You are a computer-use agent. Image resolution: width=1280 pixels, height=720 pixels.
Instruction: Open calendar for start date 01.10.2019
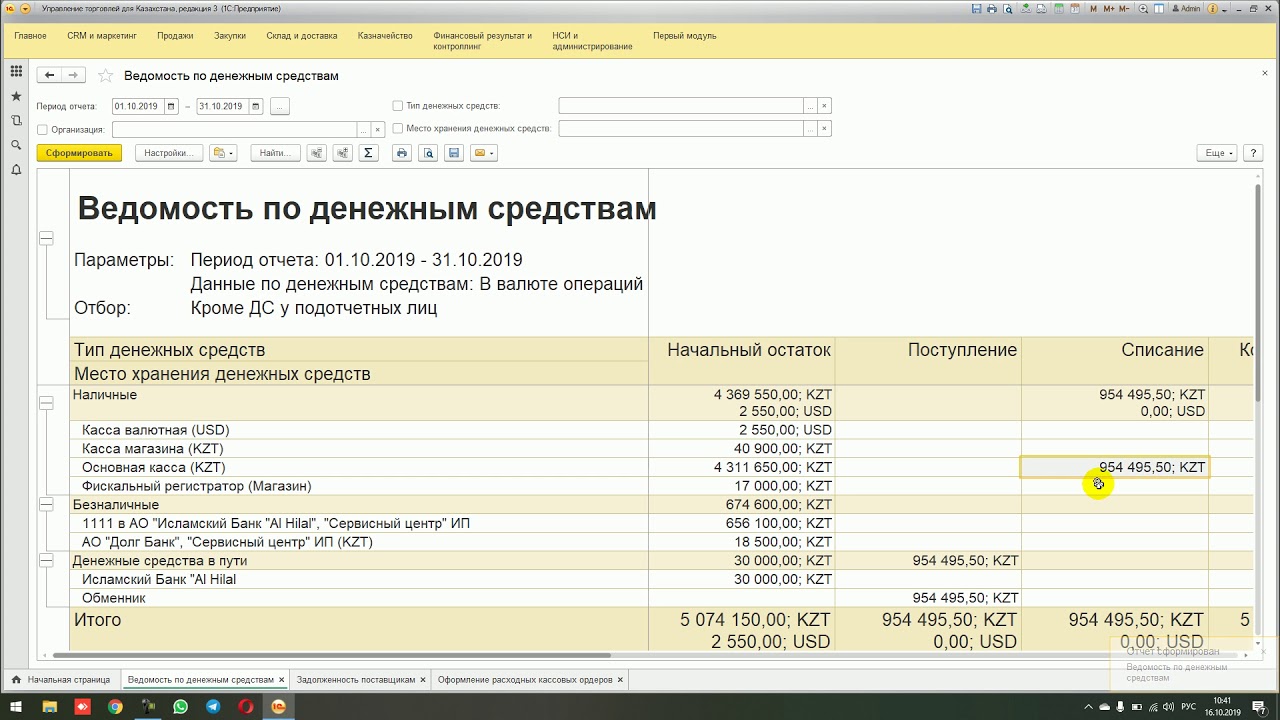(x=171, y=106)
